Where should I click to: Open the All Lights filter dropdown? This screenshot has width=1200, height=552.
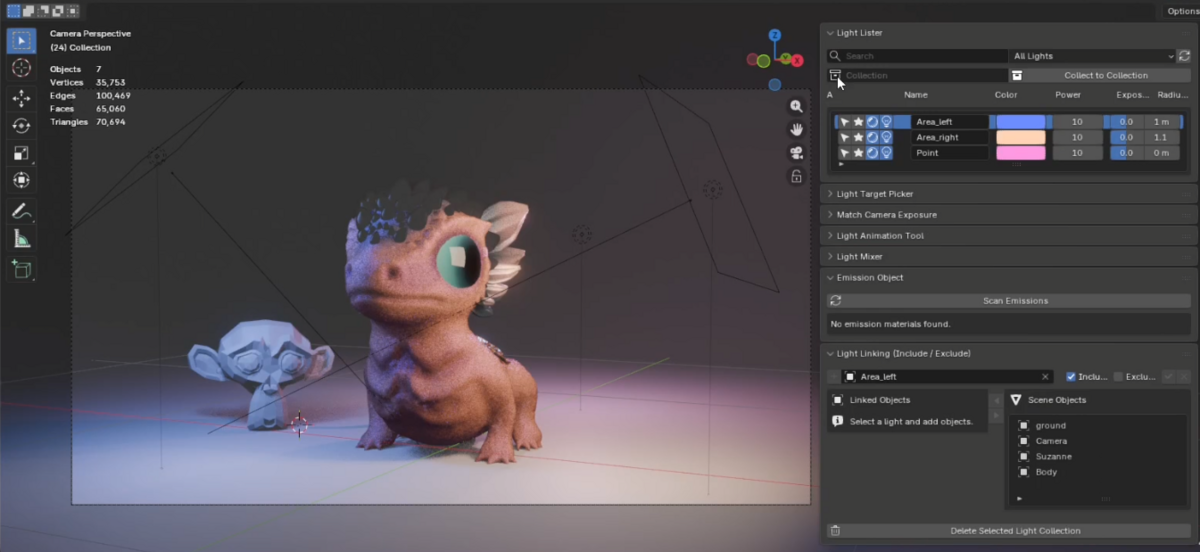(x=1092, y=56)
